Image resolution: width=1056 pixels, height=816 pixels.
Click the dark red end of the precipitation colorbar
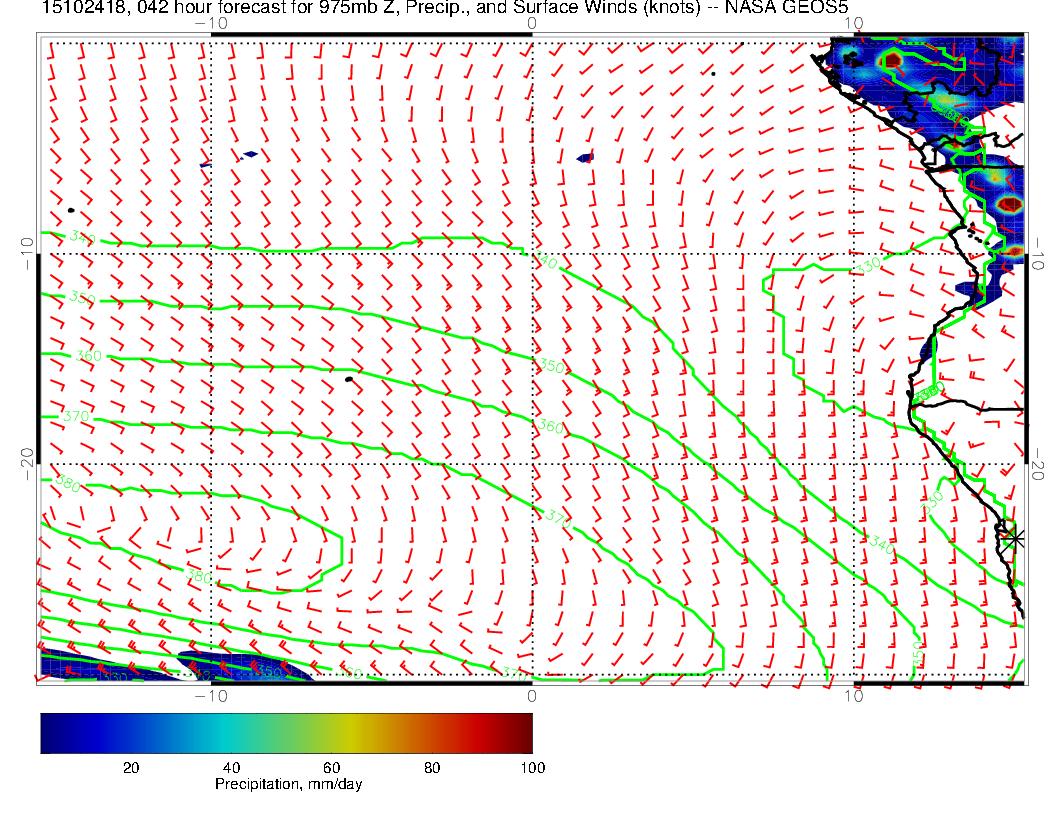[524, 733]
